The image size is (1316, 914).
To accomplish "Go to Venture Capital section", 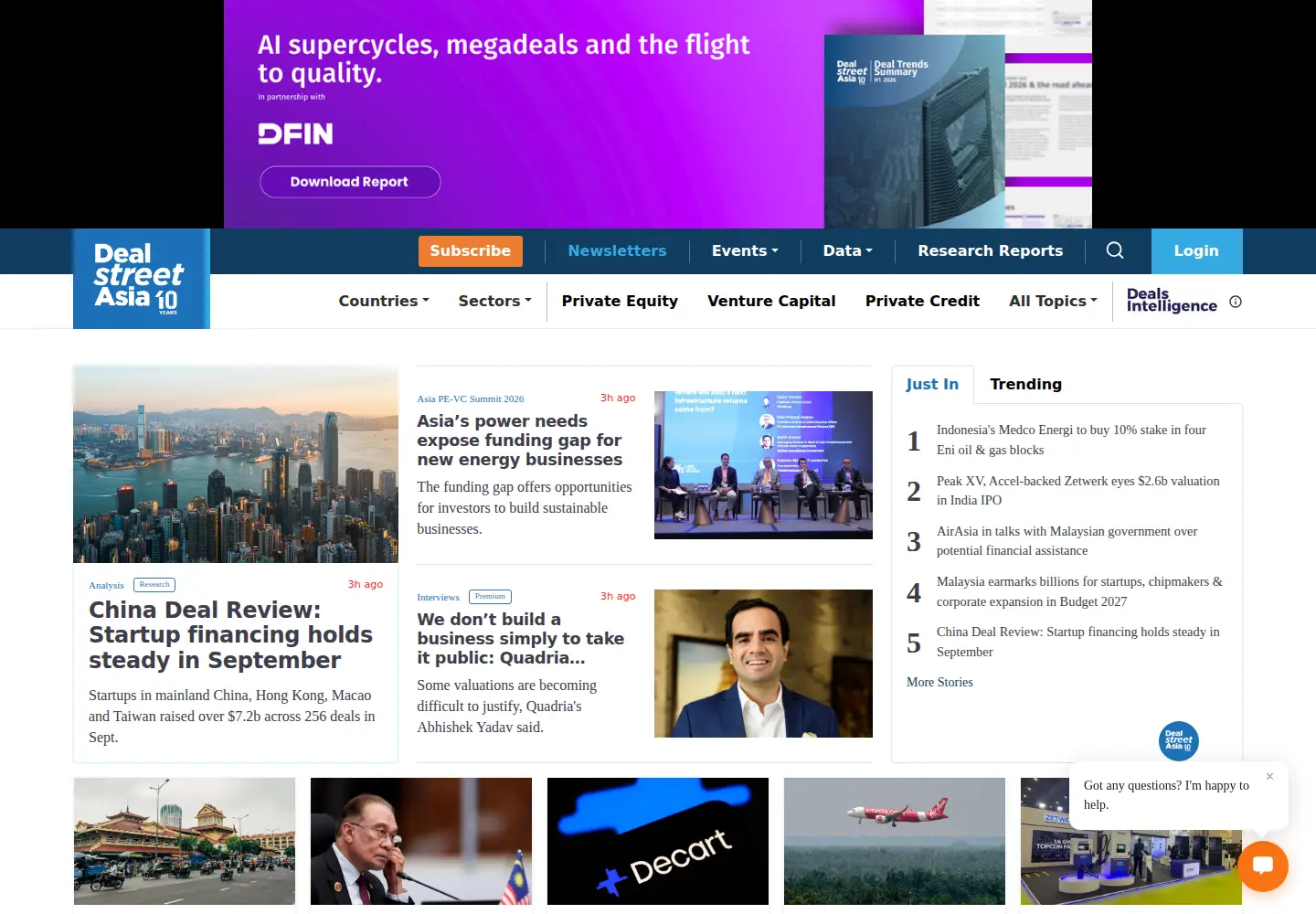I will (x=771, y=301).
